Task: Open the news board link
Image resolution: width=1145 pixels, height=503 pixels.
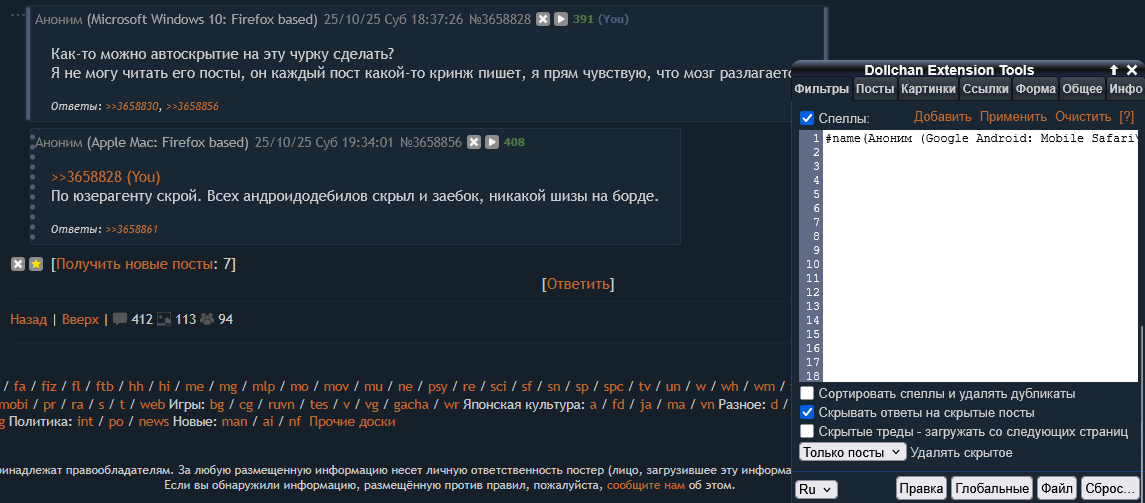Action: click(153, 422)
